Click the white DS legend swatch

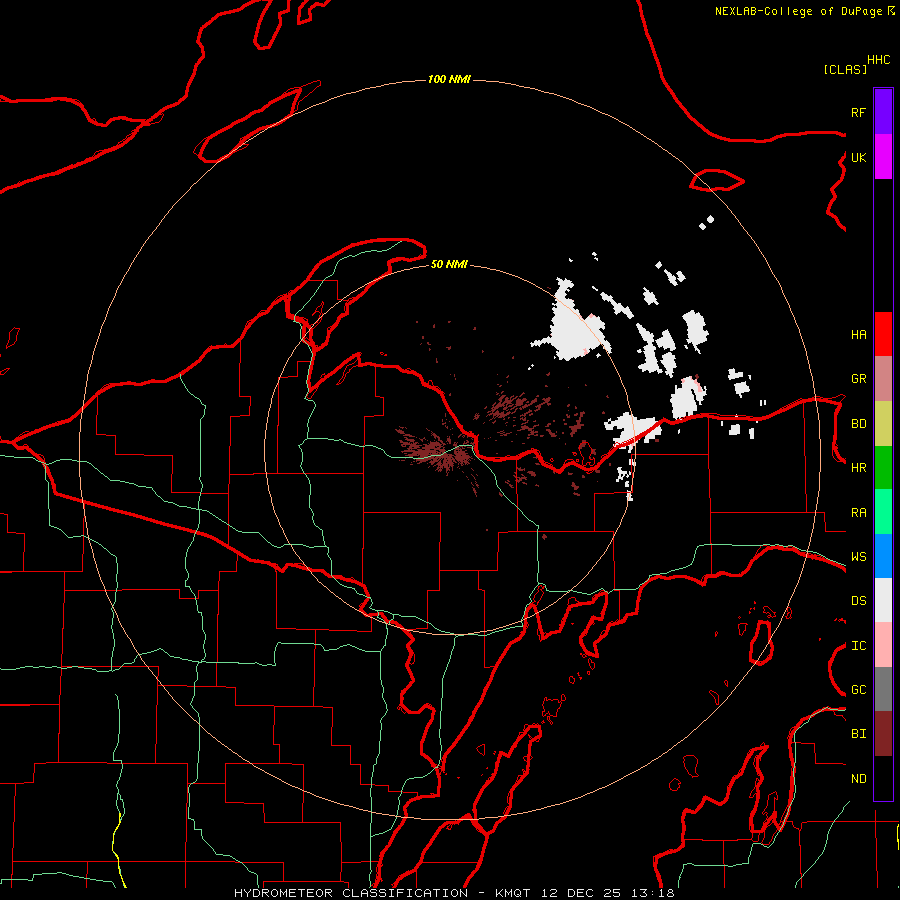tap(883, 600)
